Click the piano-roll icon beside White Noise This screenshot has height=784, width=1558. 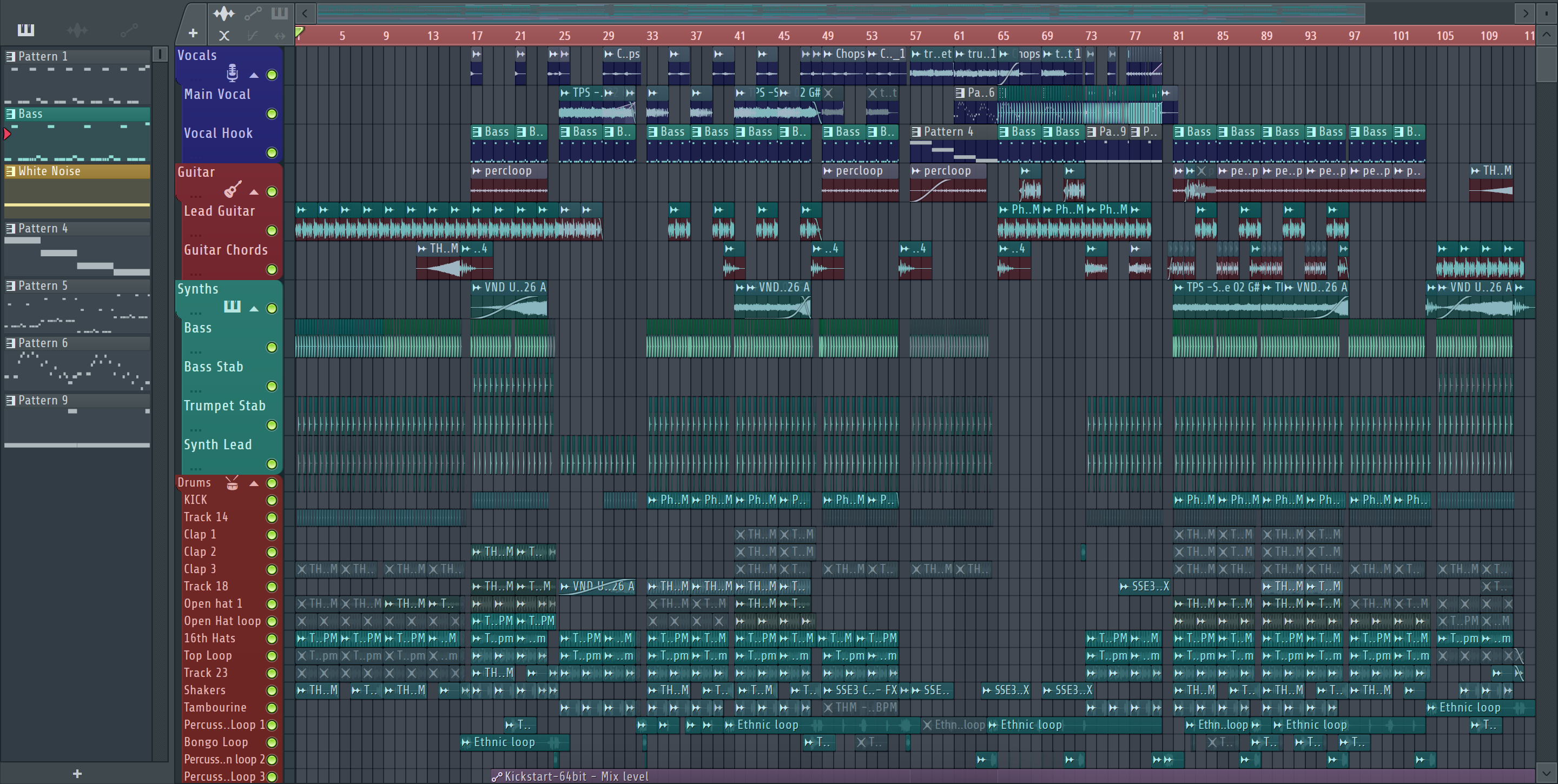(10, 171)
